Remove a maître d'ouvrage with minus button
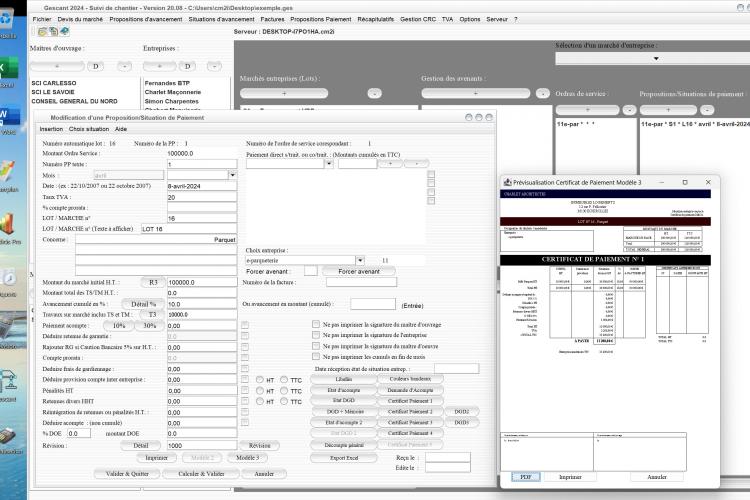Image resolution: width=750 pixels, height=500 pixels. coord(124,66)
